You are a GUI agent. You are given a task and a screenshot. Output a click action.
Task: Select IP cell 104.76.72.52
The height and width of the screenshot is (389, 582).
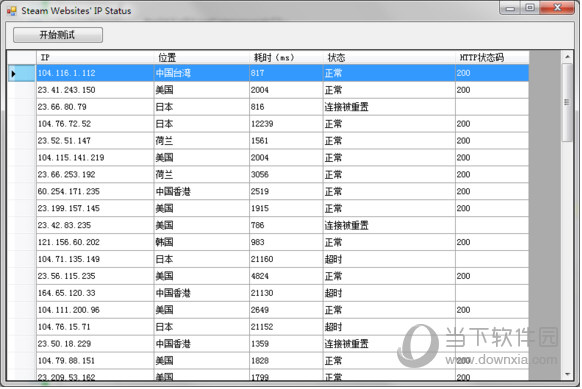[x=95, y=124]
